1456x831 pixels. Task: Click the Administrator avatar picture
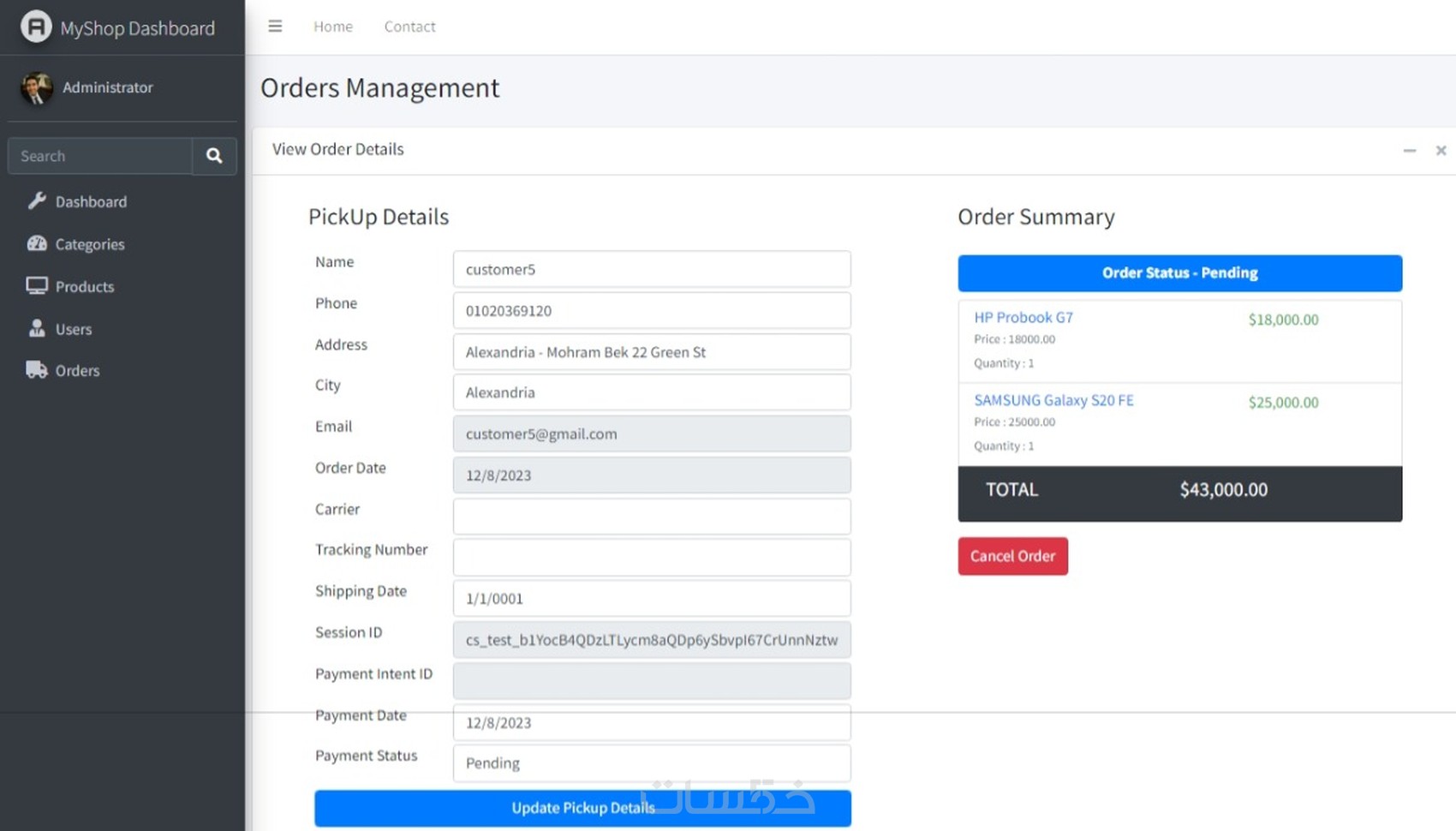36,87
